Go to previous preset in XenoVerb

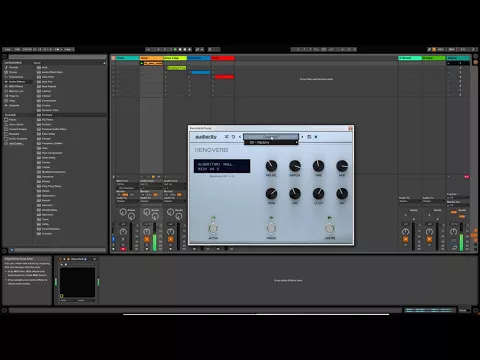click(240, 137)
